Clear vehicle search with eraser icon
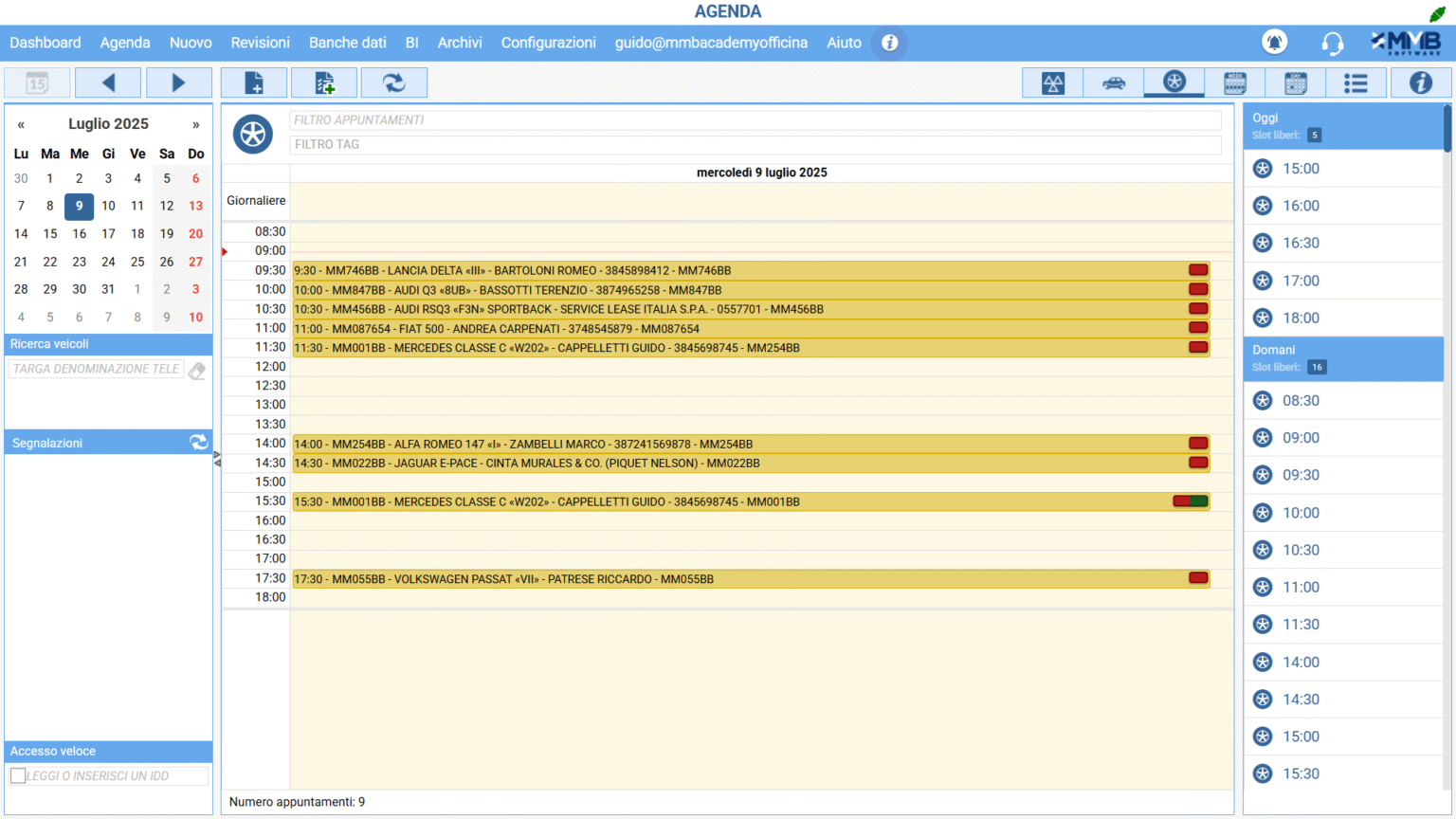 (x=197, y=371)
